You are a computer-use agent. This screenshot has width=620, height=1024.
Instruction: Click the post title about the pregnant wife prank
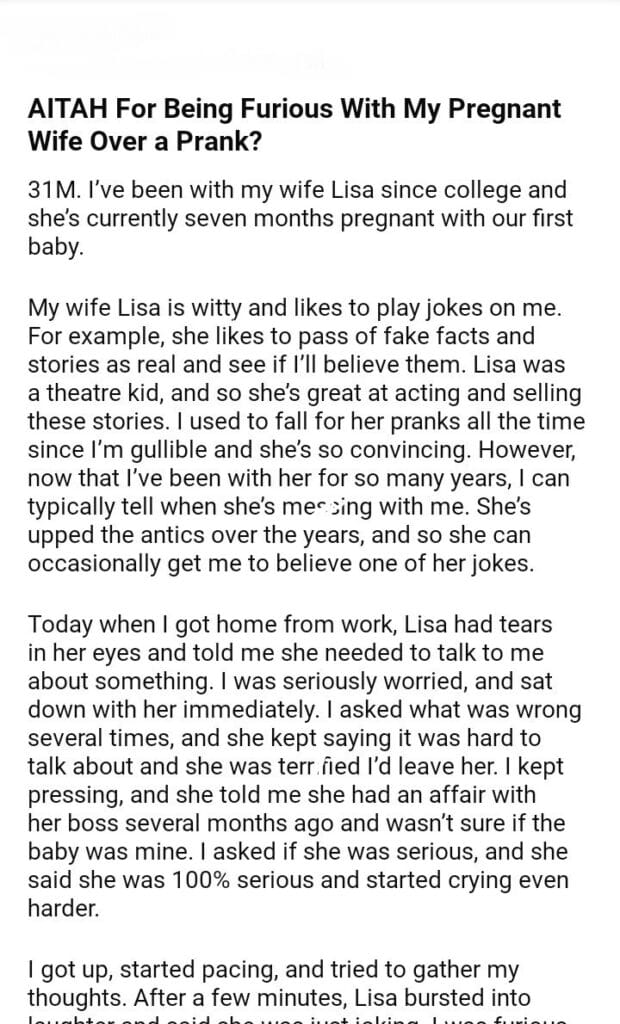[295, 123]
